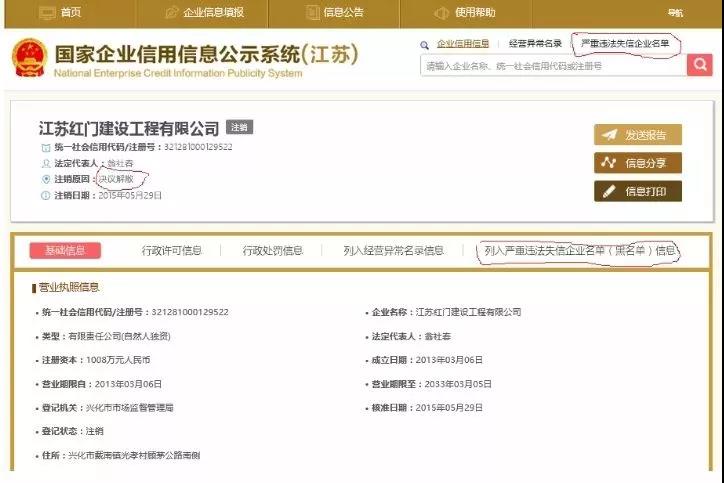Open the 列入经营异常名录信息 tab
This screenshot has height=483, width=724.
point(393,250)
